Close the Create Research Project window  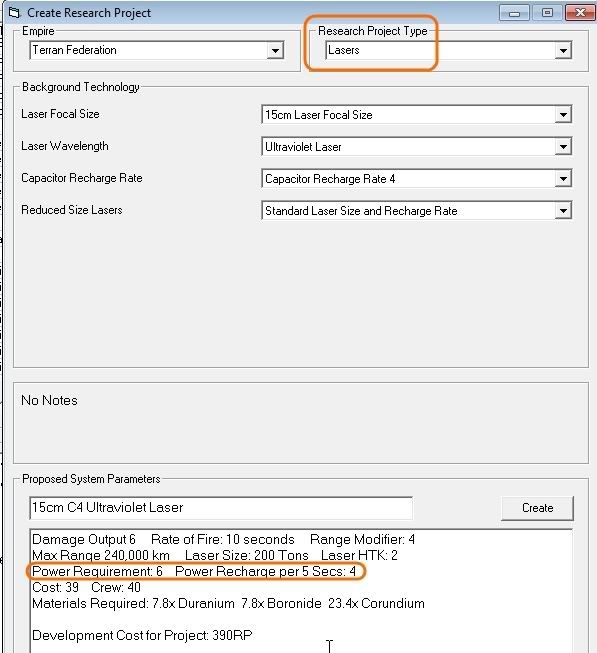pos(580,12)
